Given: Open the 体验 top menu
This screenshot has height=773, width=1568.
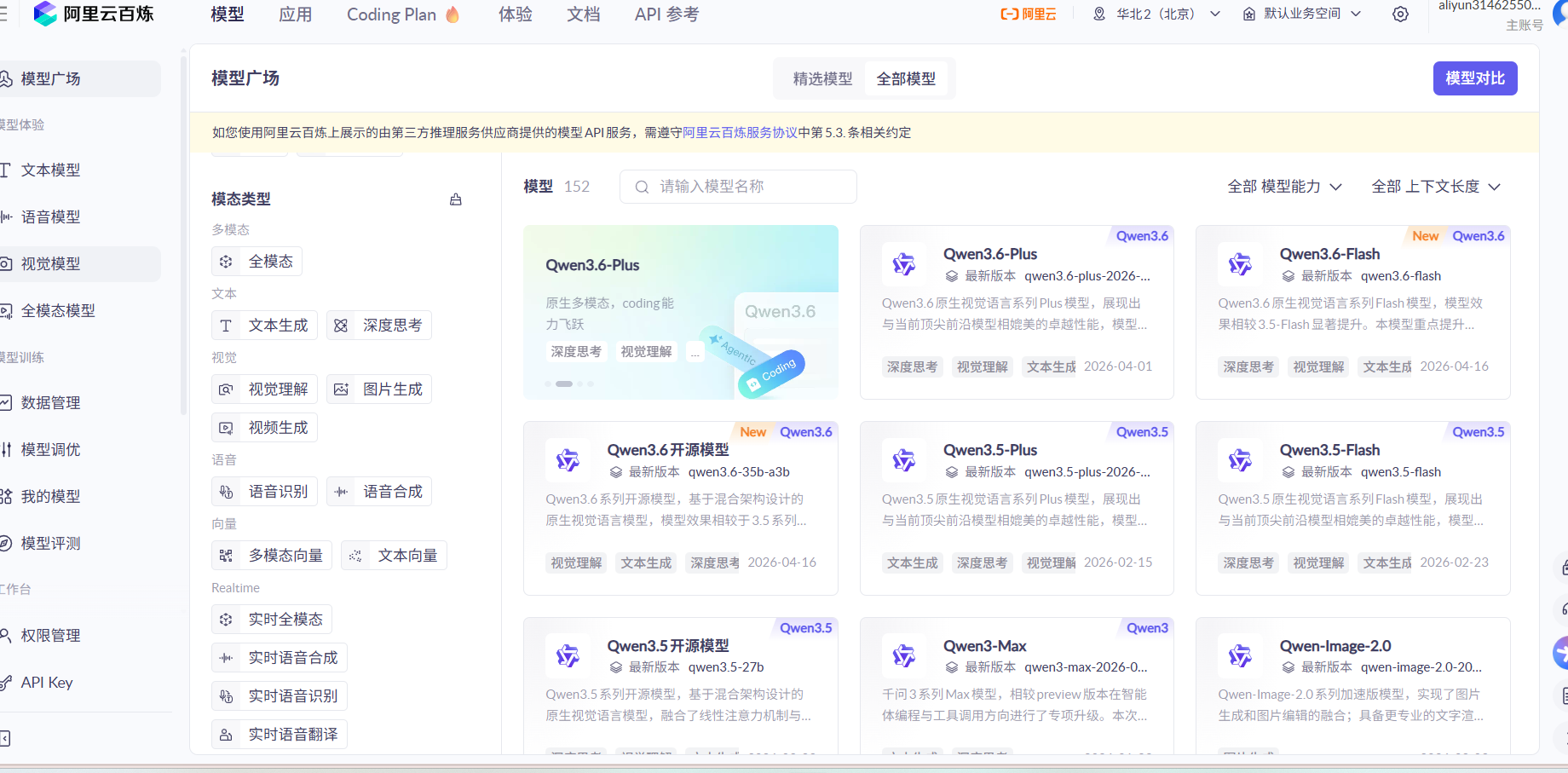Looking at the screenshot, I should click(516, 14).
